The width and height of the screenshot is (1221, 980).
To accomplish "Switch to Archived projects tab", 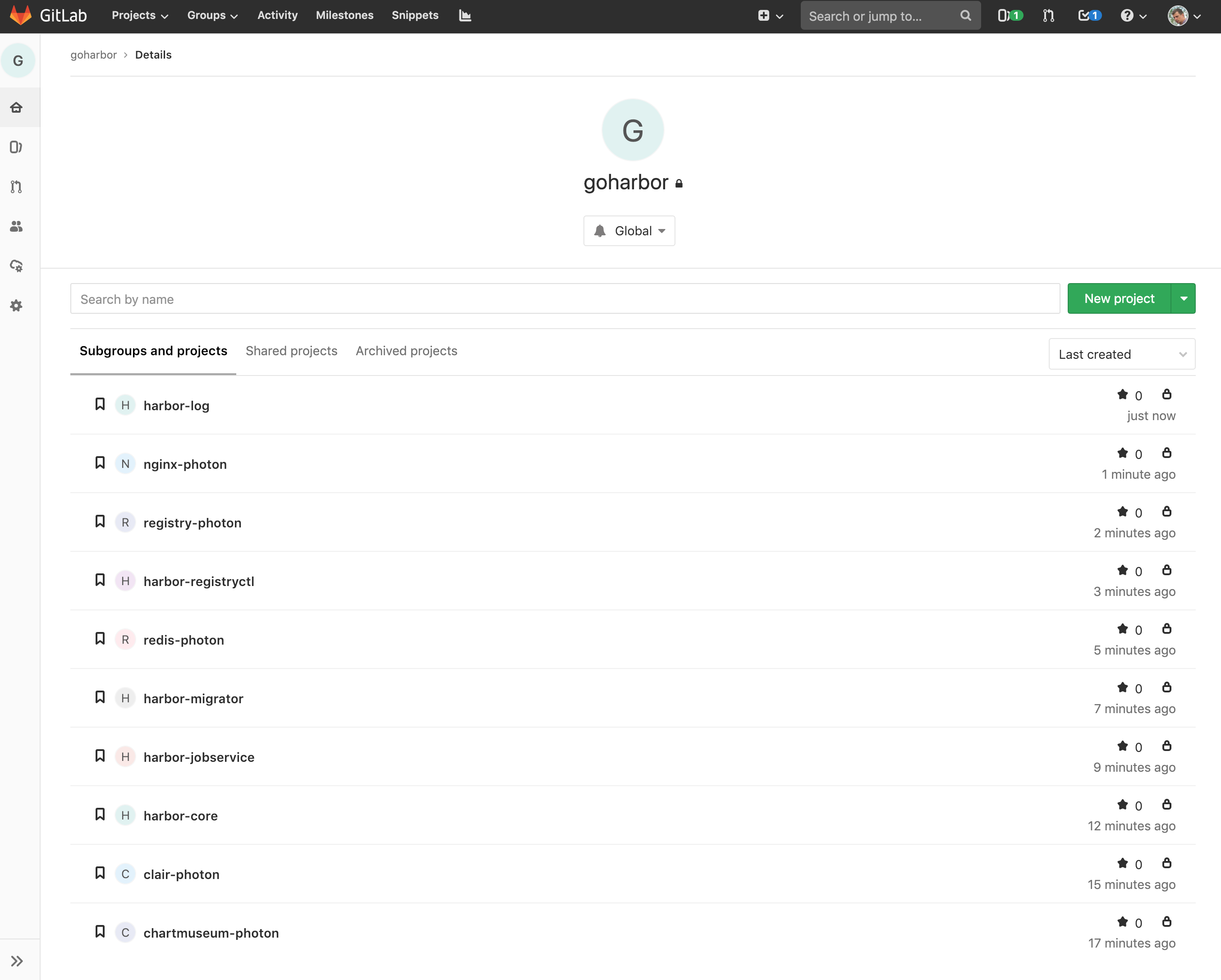I will click(407, 351).
